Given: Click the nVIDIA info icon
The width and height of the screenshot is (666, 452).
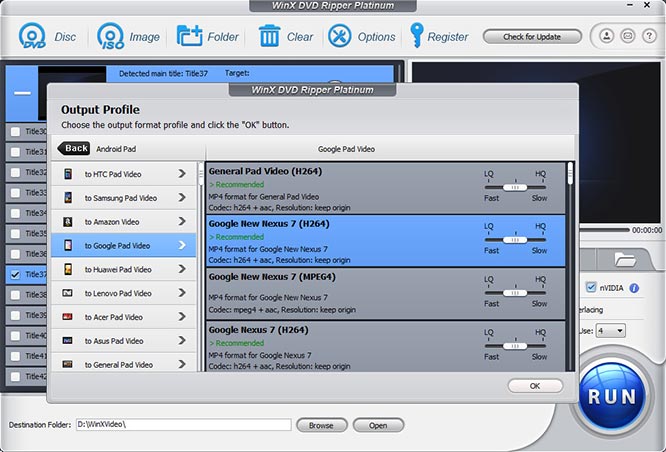Looking at the screenshot, I should coord(634,288).
